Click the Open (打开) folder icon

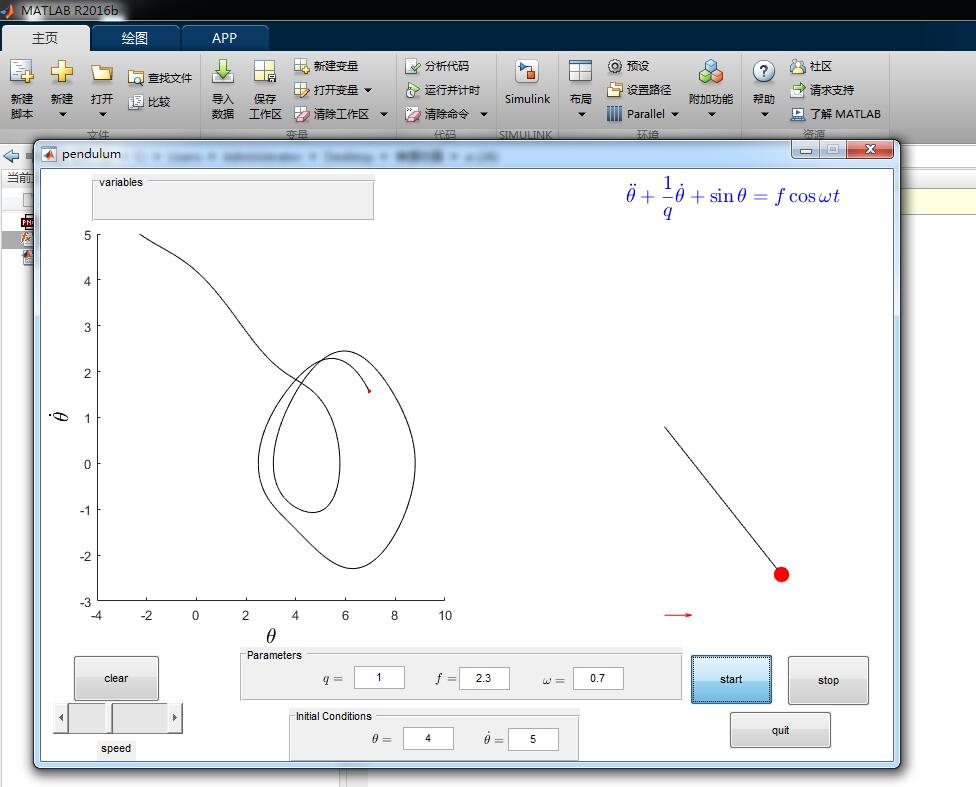(101, 73)
